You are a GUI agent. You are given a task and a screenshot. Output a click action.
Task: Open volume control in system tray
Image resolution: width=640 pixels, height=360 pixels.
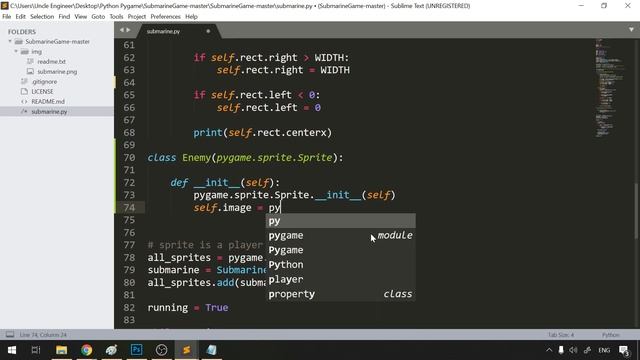click(573, 350)
